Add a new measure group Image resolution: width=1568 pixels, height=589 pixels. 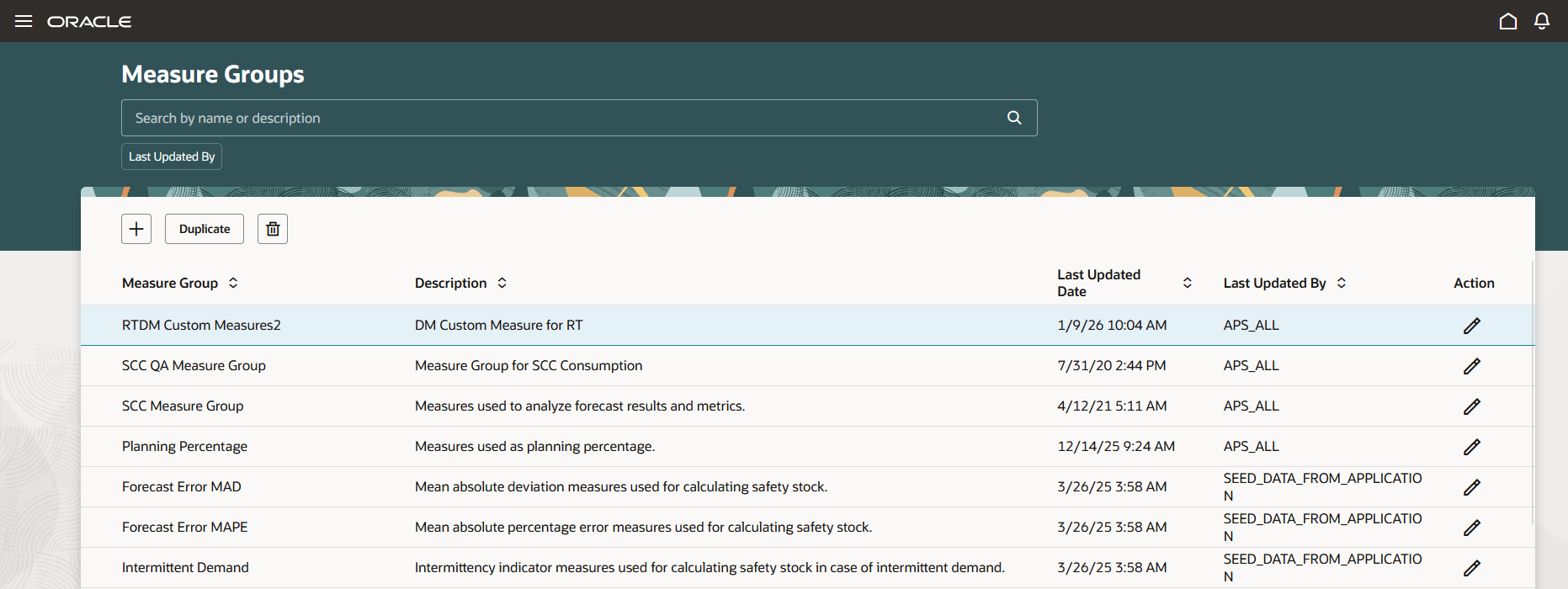tap(136, 229)
